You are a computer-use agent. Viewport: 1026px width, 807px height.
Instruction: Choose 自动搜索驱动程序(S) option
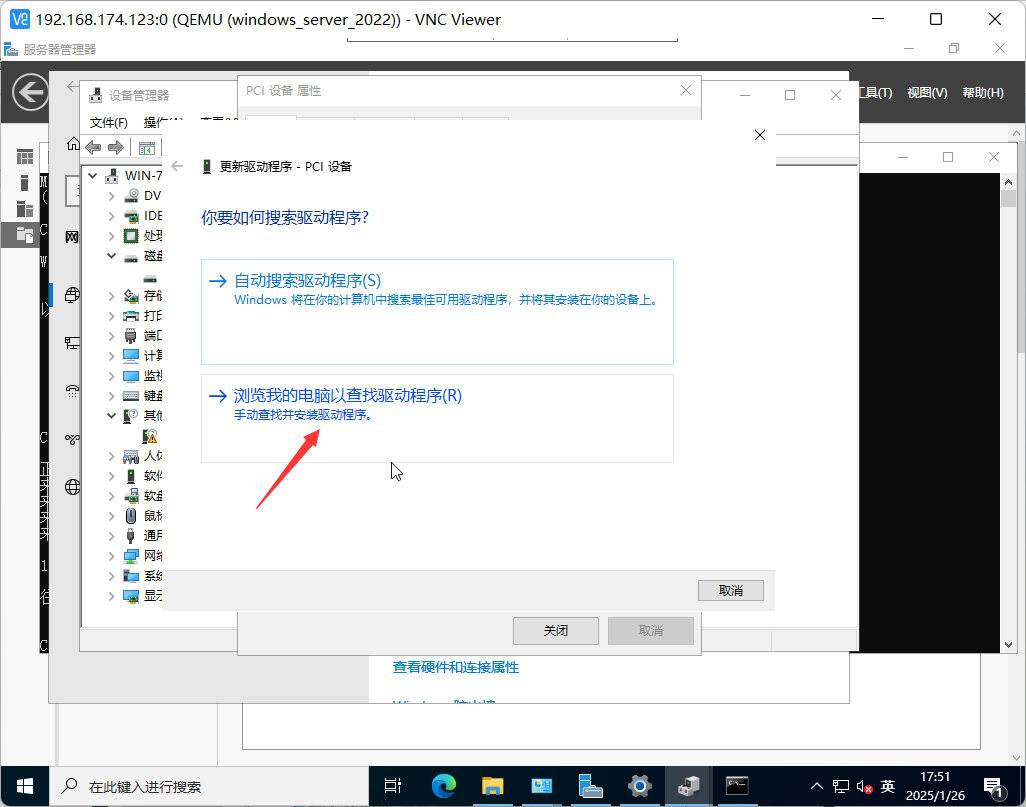click(437, 312)
